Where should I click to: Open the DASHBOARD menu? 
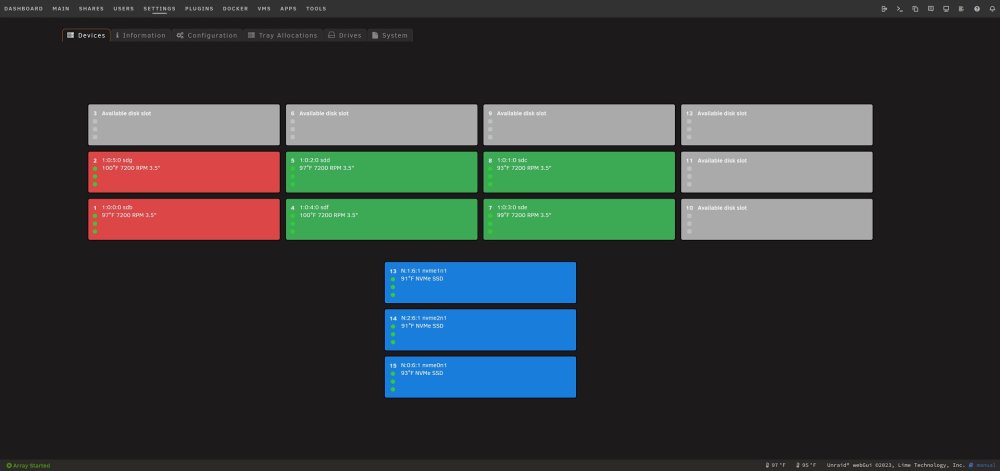24,9
